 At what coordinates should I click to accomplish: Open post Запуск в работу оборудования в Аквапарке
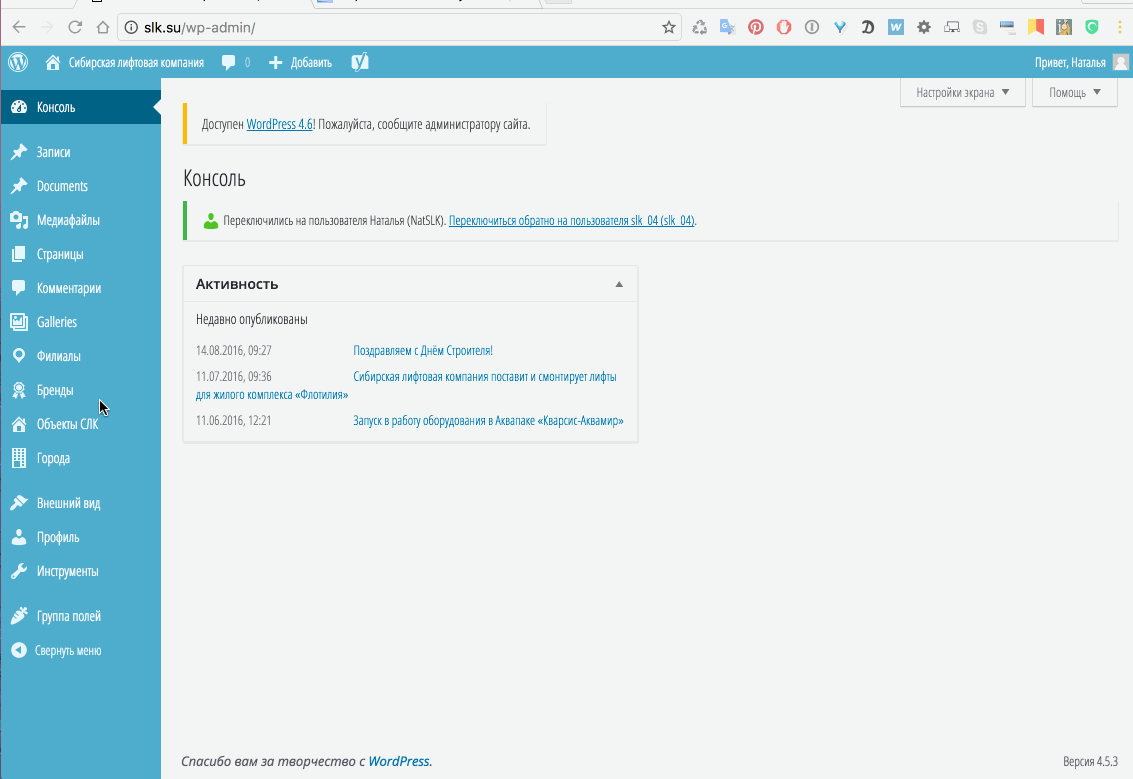point(488,421)
